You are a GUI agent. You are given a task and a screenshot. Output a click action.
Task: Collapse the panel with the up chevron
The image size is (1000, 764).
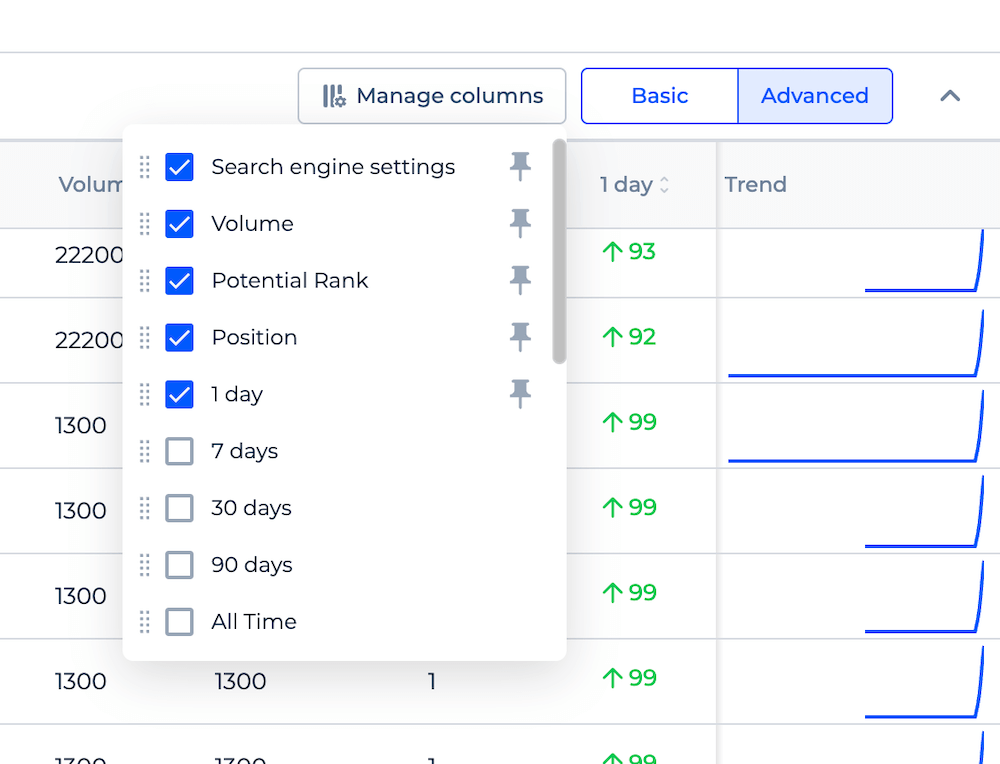[950, 96]
